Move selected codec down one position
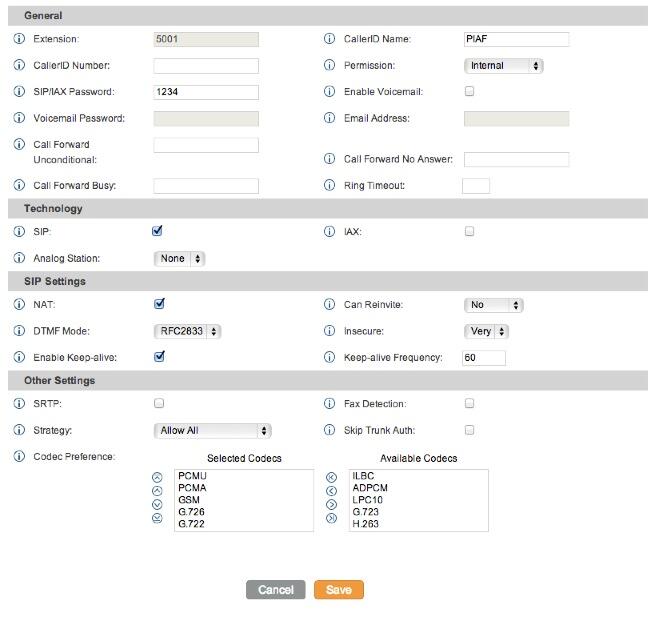Viewport: 655px width, 621px height. (x=157, y=504)
